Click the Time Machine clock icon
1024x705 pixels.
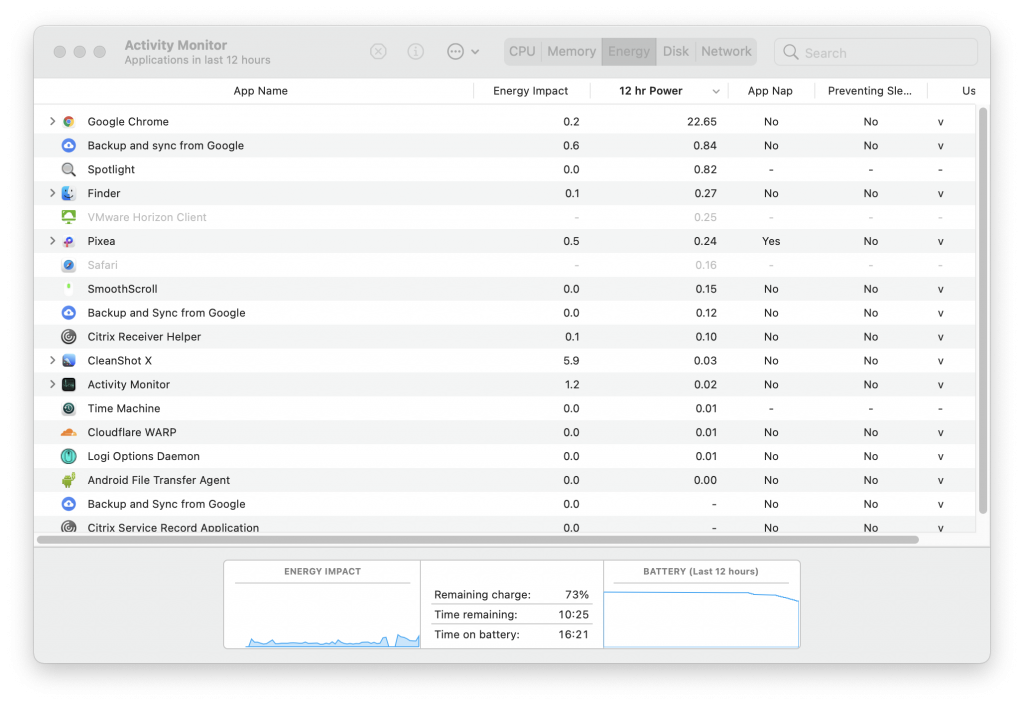click(x=69, y=409)
